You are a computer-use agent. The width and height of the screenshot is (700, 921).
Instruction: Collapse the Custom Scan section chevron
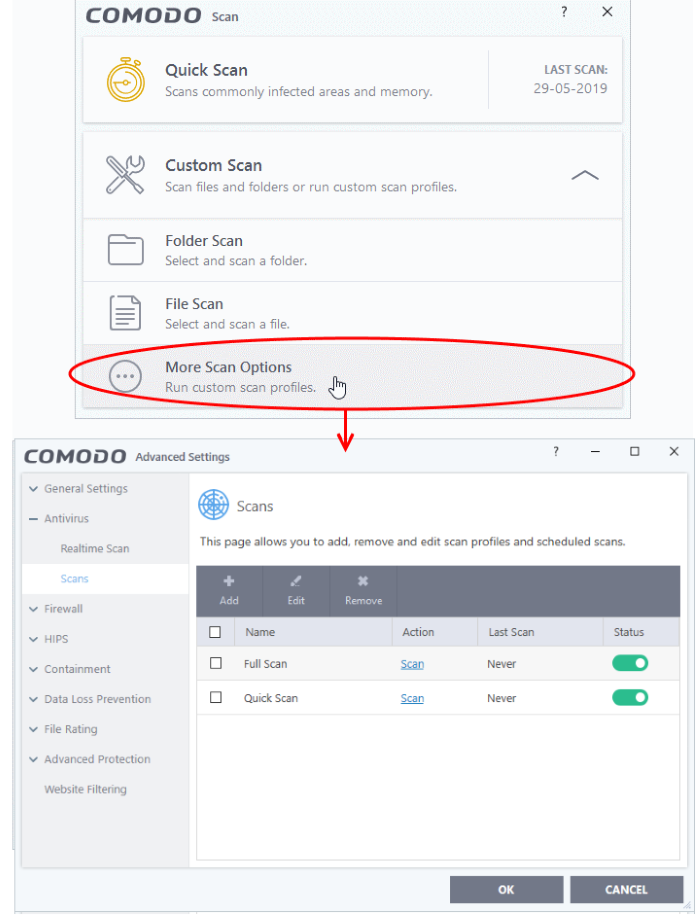(x=585, y=175)
